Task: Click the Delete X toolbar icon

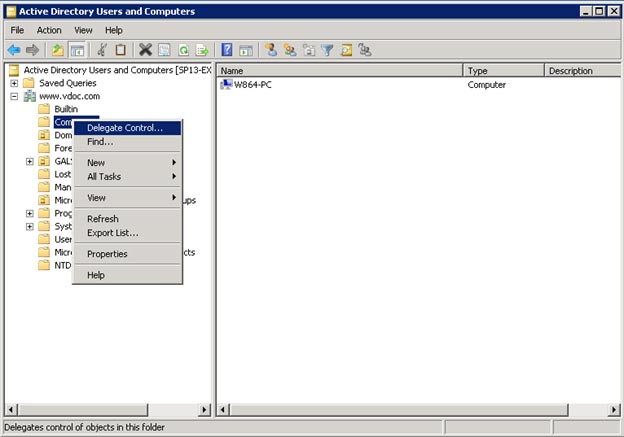Action: 145,50
